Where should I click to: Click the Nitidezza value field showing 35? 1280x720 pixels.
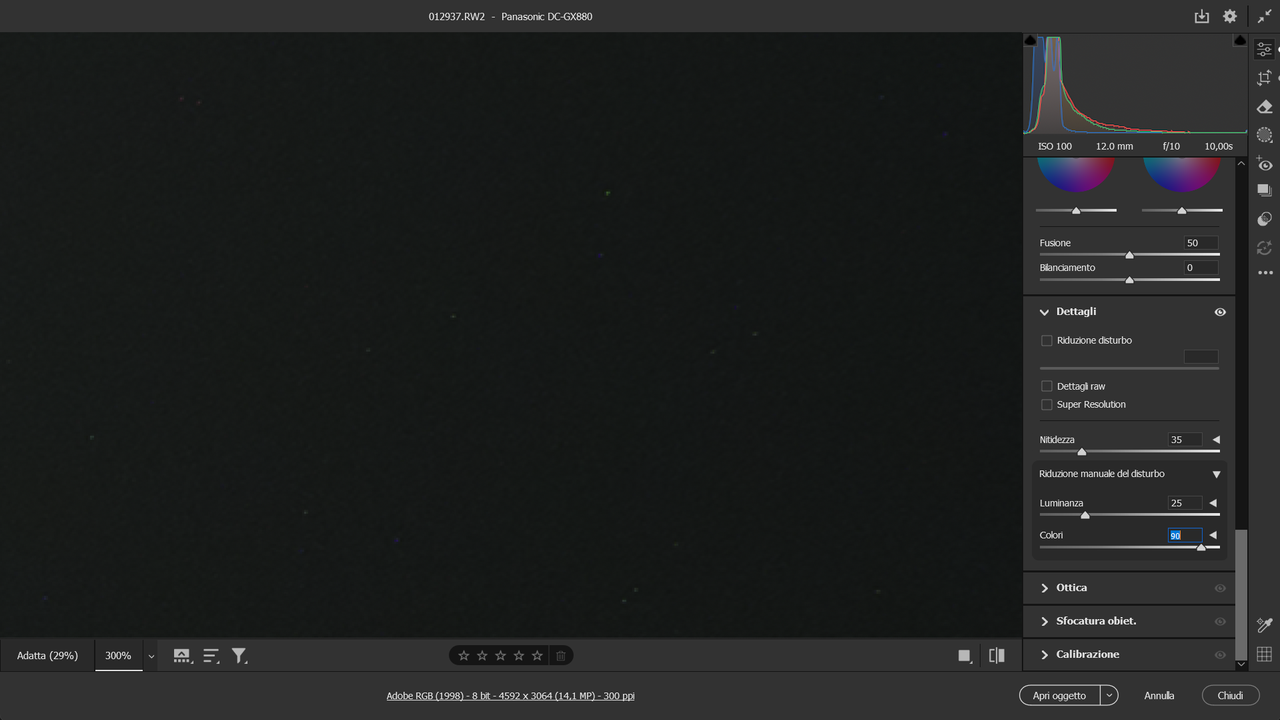pyautogui.click(x=1184, y=440)
